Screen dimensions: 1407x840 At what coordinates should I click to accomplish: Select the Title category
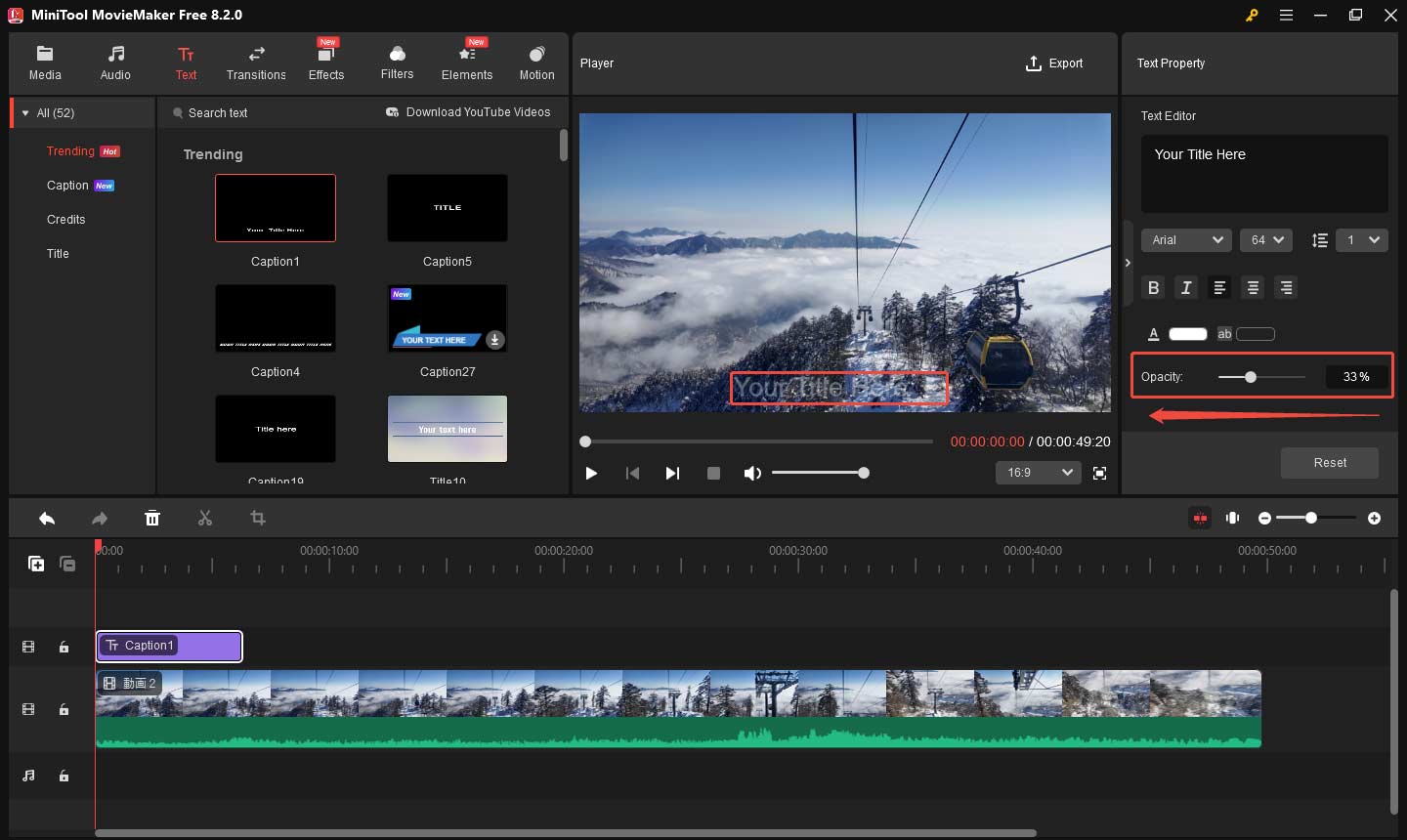[x=58, y=254]
